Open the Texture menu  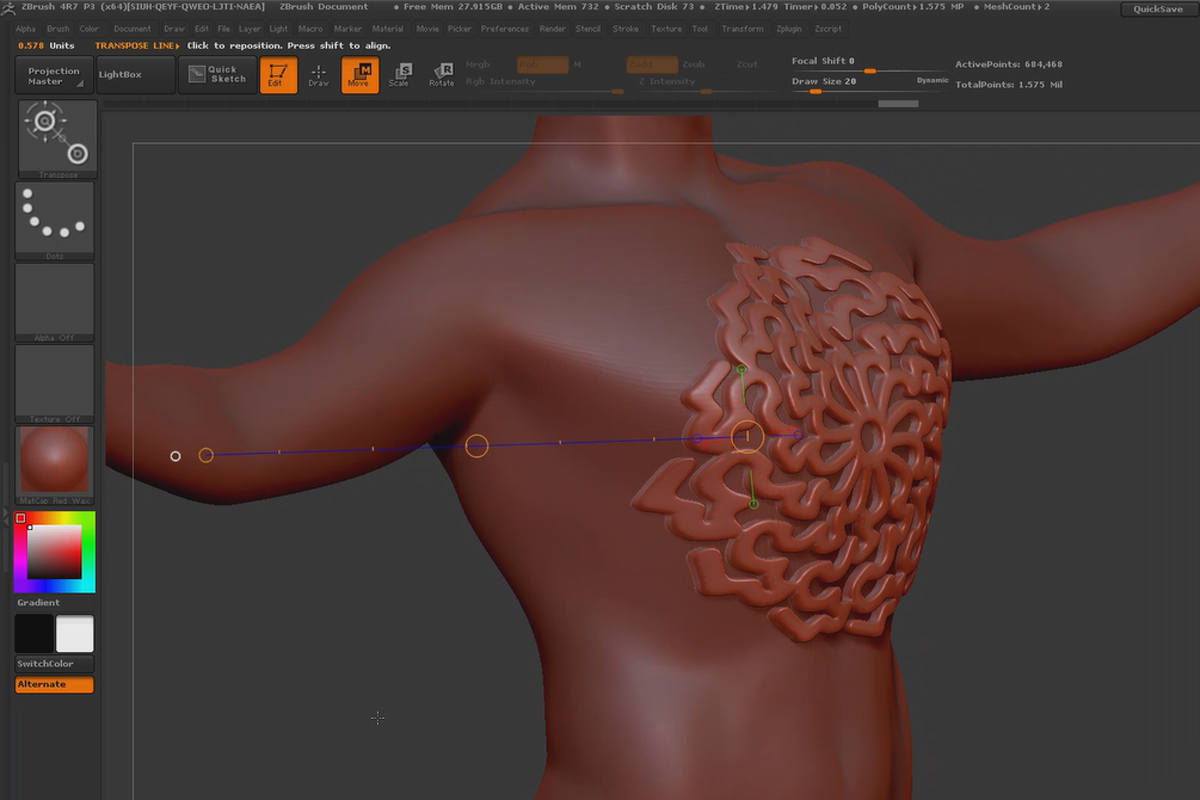pos(666,29)
